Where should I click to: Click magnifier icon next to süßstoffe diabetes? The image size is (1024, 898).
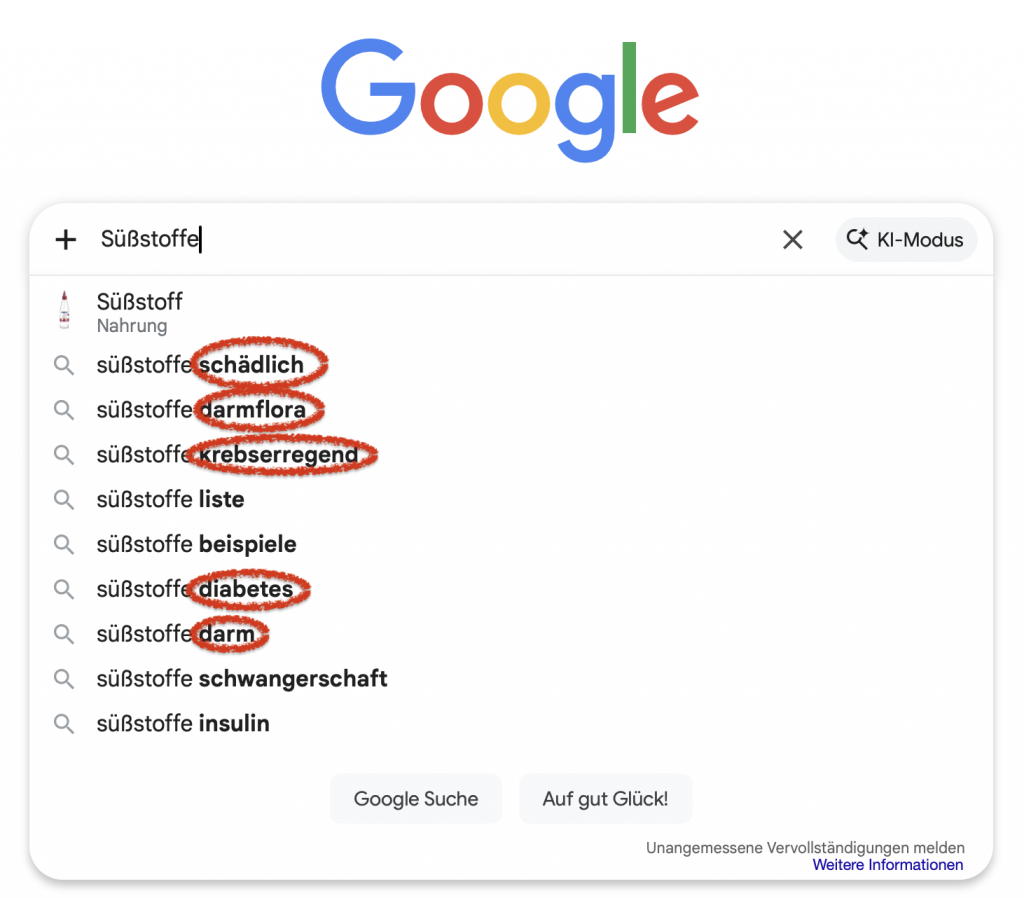tap(64, 589)
